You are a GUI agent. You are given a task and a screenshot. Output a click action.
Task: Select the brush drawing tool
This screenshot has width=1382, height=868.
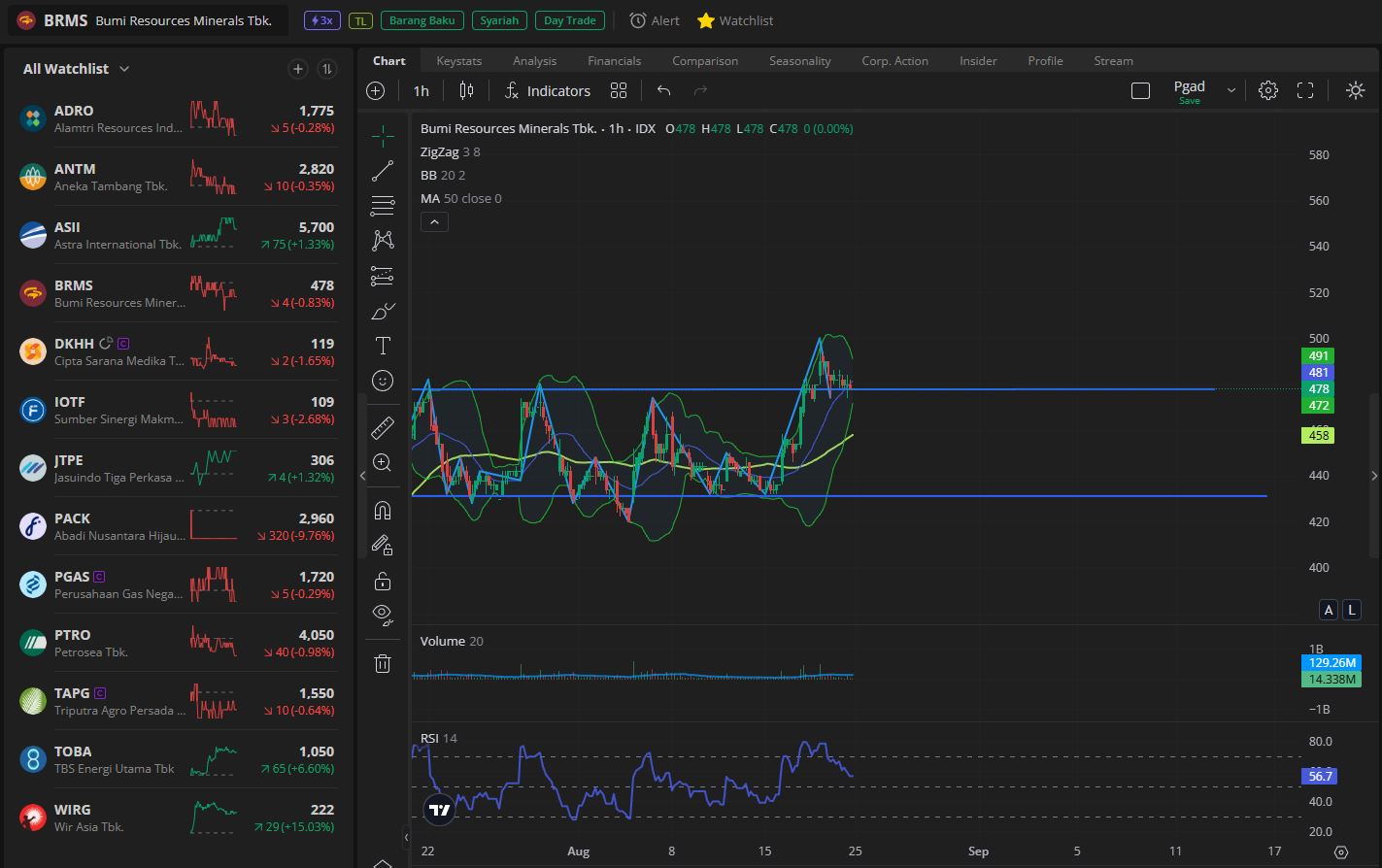383,311
